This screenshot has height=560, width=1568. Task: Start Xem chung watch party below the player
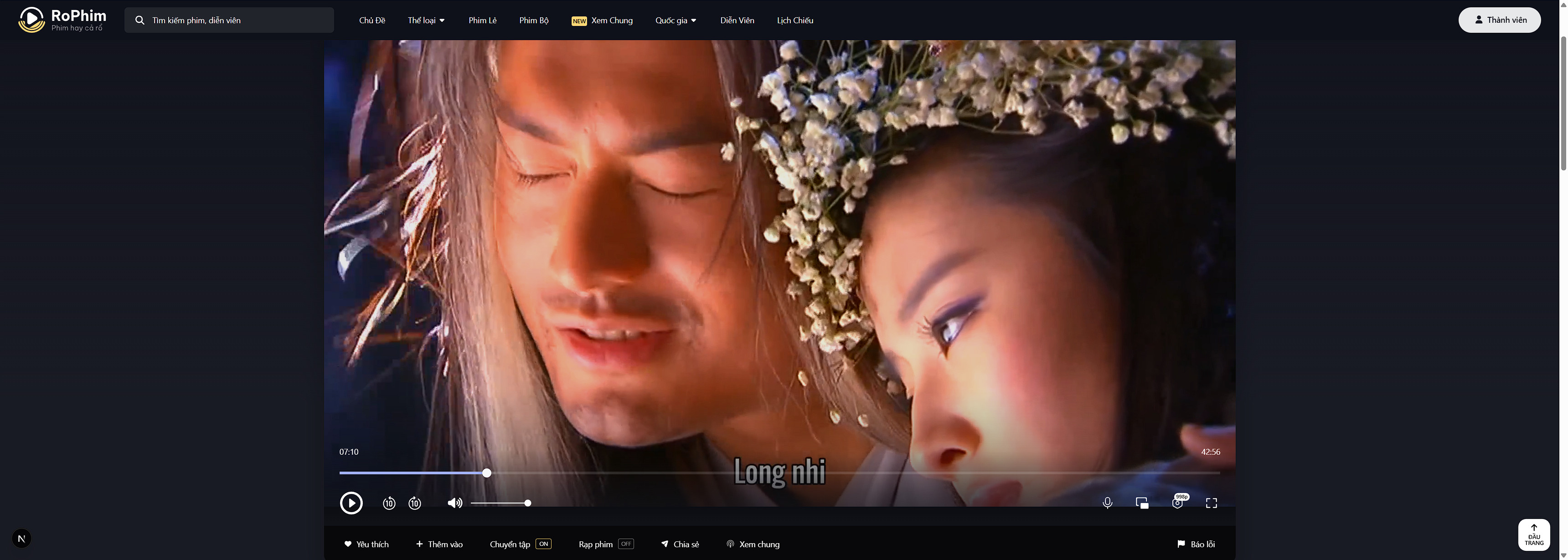(x=753, y=544)
